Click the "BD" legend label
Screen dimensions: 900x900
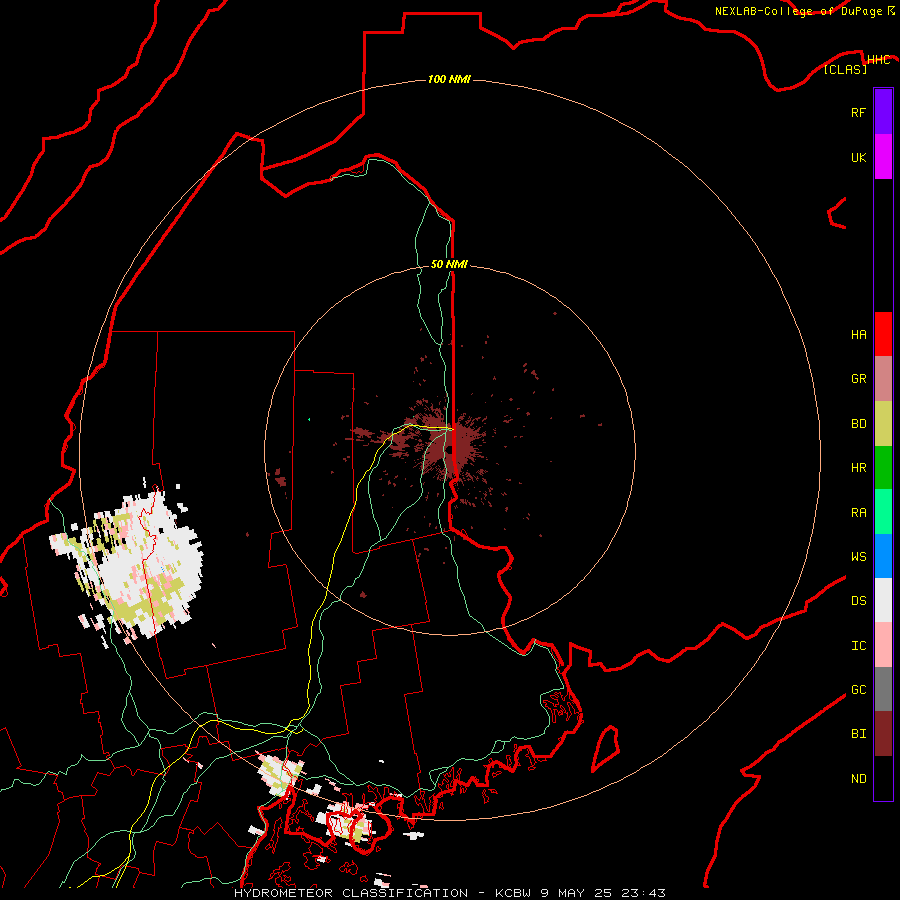pos(858,424)
